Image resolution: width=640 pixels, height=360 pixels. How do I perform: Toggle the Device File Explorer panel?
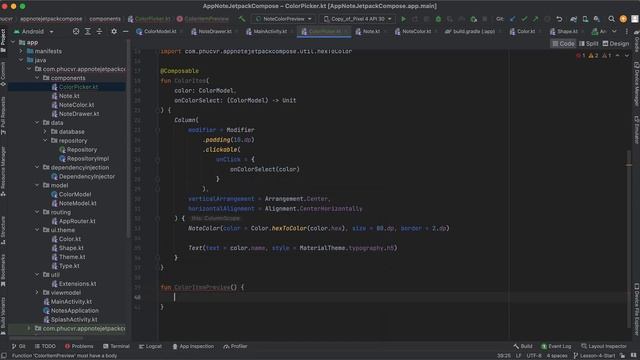pos(636,309)
